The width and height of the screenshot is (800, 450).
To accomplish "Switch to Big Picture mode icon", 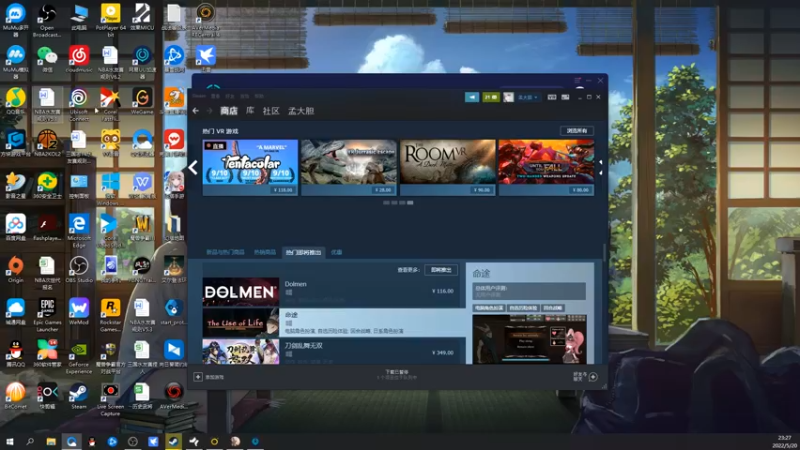I will [565, 97].
